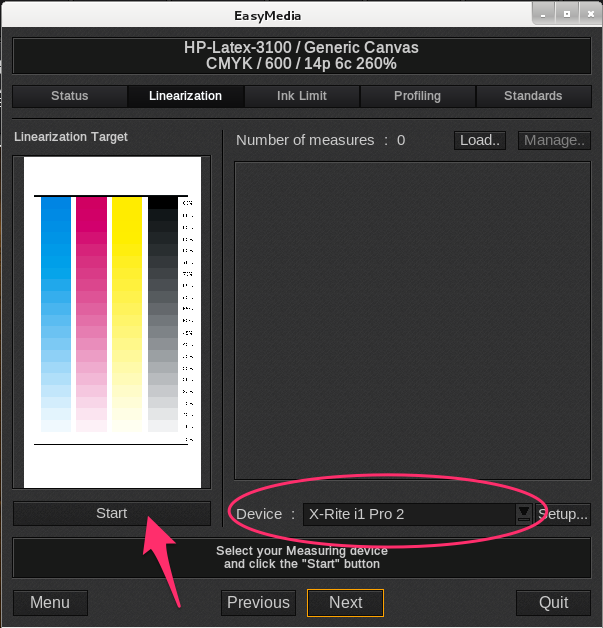Click the Load.. button

[481, 140]
